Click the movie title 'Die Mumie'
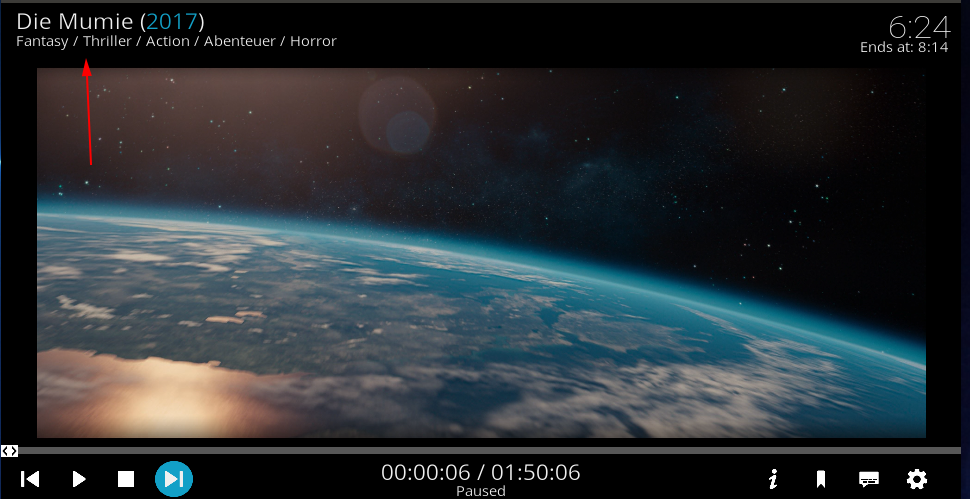Screen dimensions: 970x499 (75, 22)
